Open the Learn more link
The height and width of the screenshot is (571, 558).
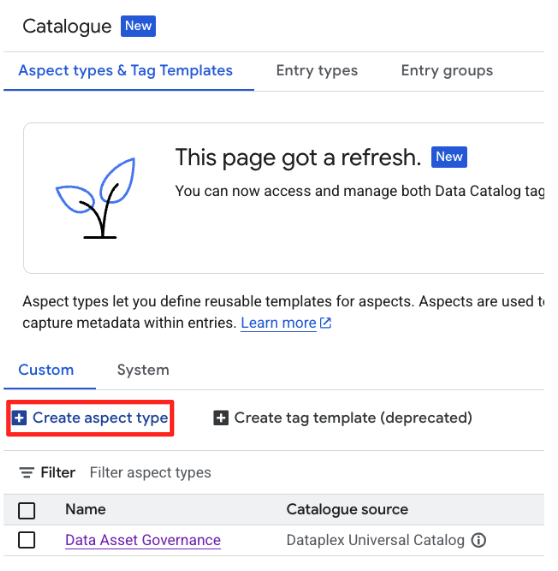tap(279, 323)
